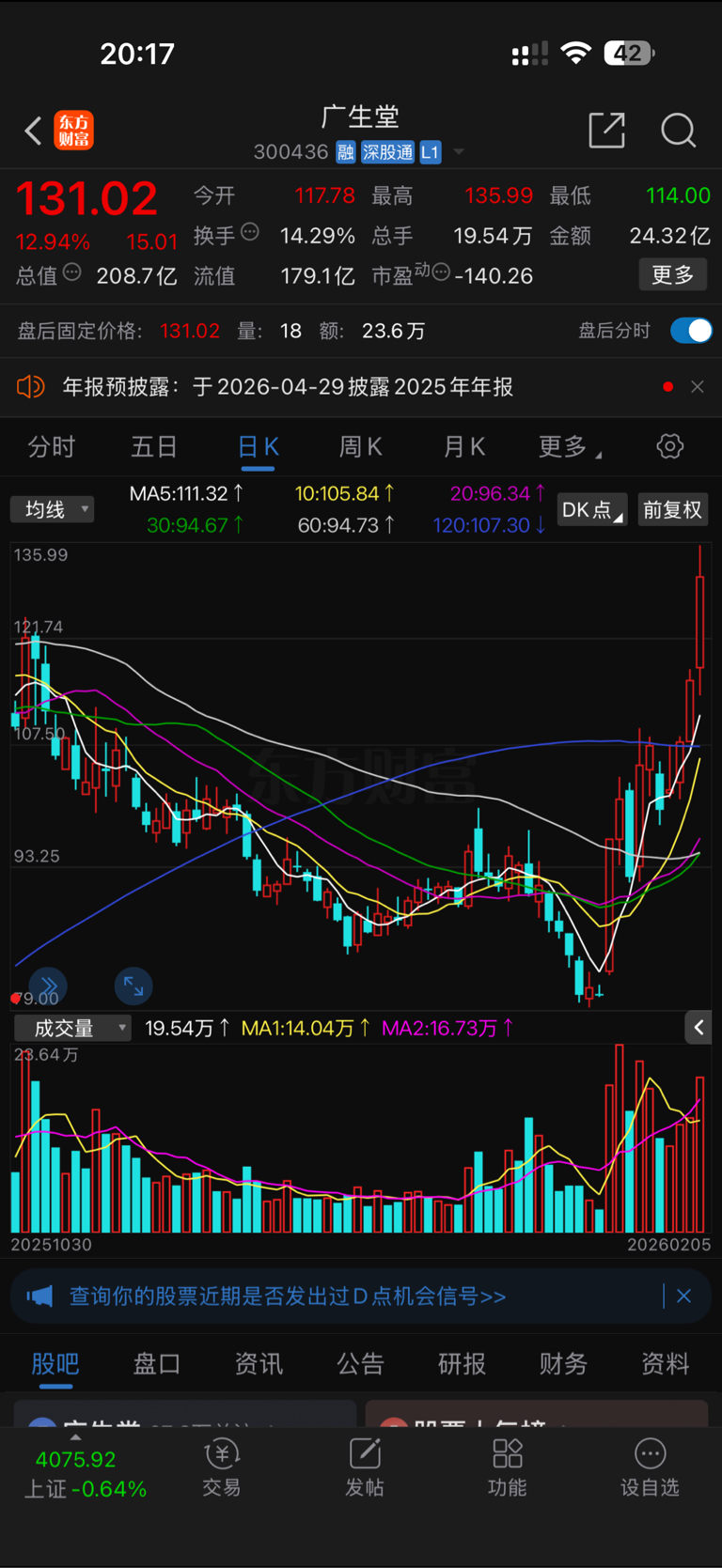Open 年报预披露 2025年年报 notice text
Image resolution: width=722 pixels, height=1568 pixels.
[x=288, y=387]
